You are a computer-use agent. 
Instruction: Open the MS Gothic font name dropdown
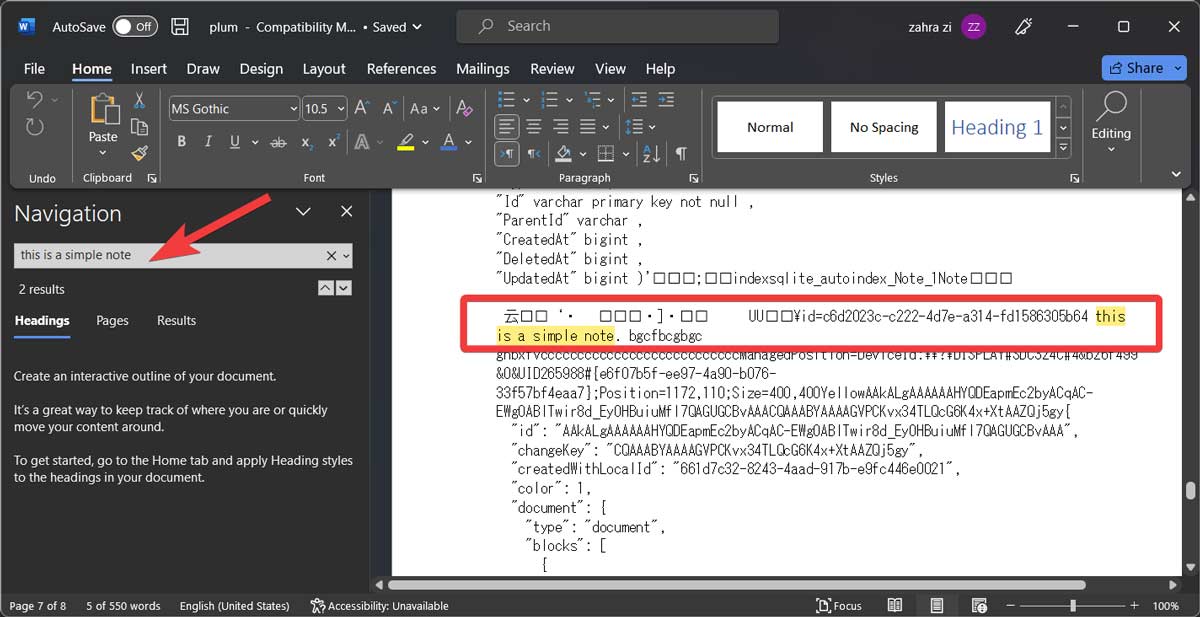[293, 107]
